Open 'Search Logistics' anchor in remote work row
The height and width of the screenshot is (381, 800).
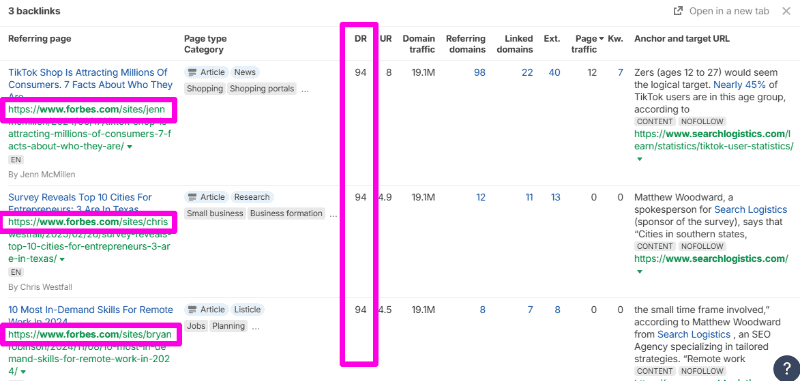click(x=693, y=334)
